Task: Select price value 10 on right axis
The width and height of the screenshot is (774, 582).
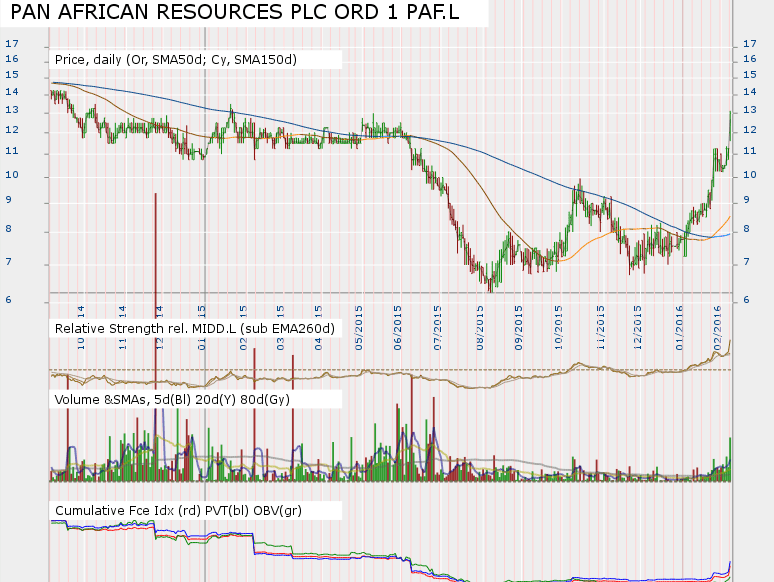Action: 750,174
